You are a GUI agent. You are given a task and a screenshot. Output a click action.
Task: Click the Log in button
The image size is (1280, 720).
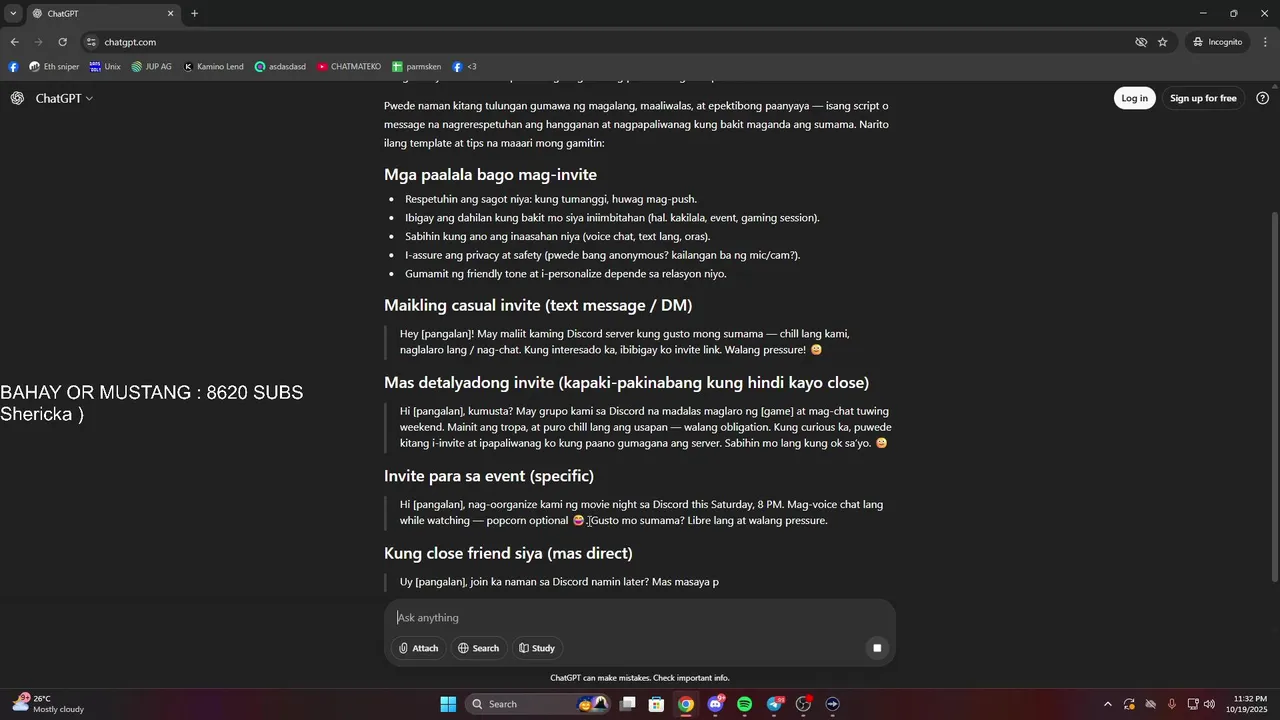tap(1134, 98)
